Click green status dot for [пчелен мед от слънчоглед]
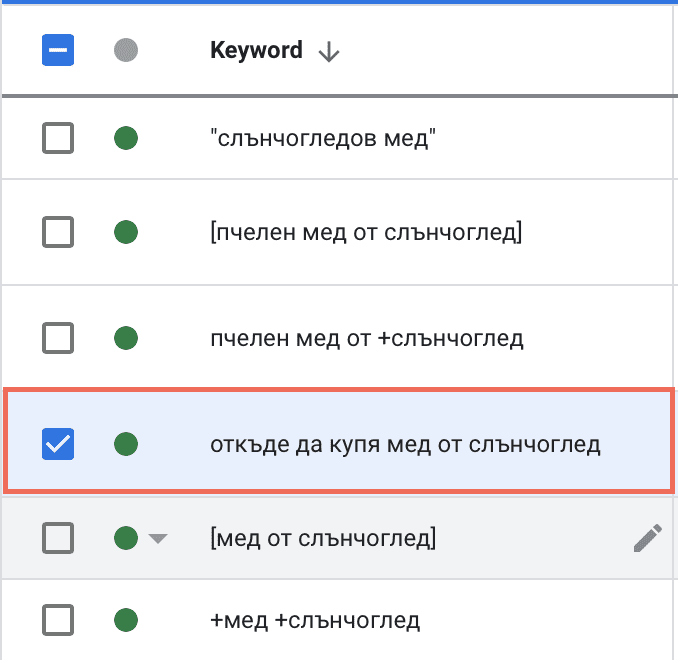 126,233
